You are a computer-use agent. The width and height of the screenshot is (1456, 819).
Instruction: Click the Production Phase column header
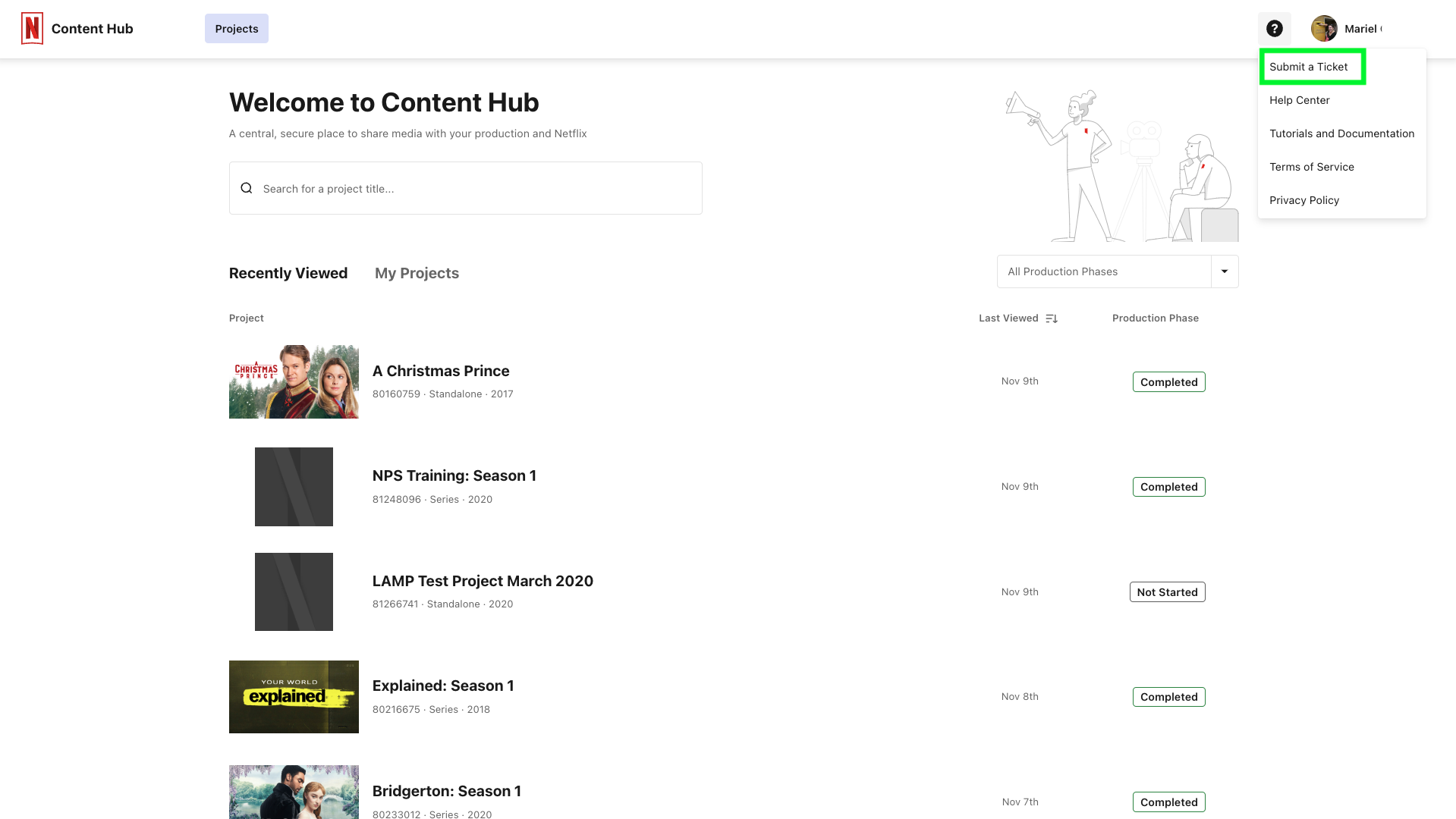[1156, 318]
